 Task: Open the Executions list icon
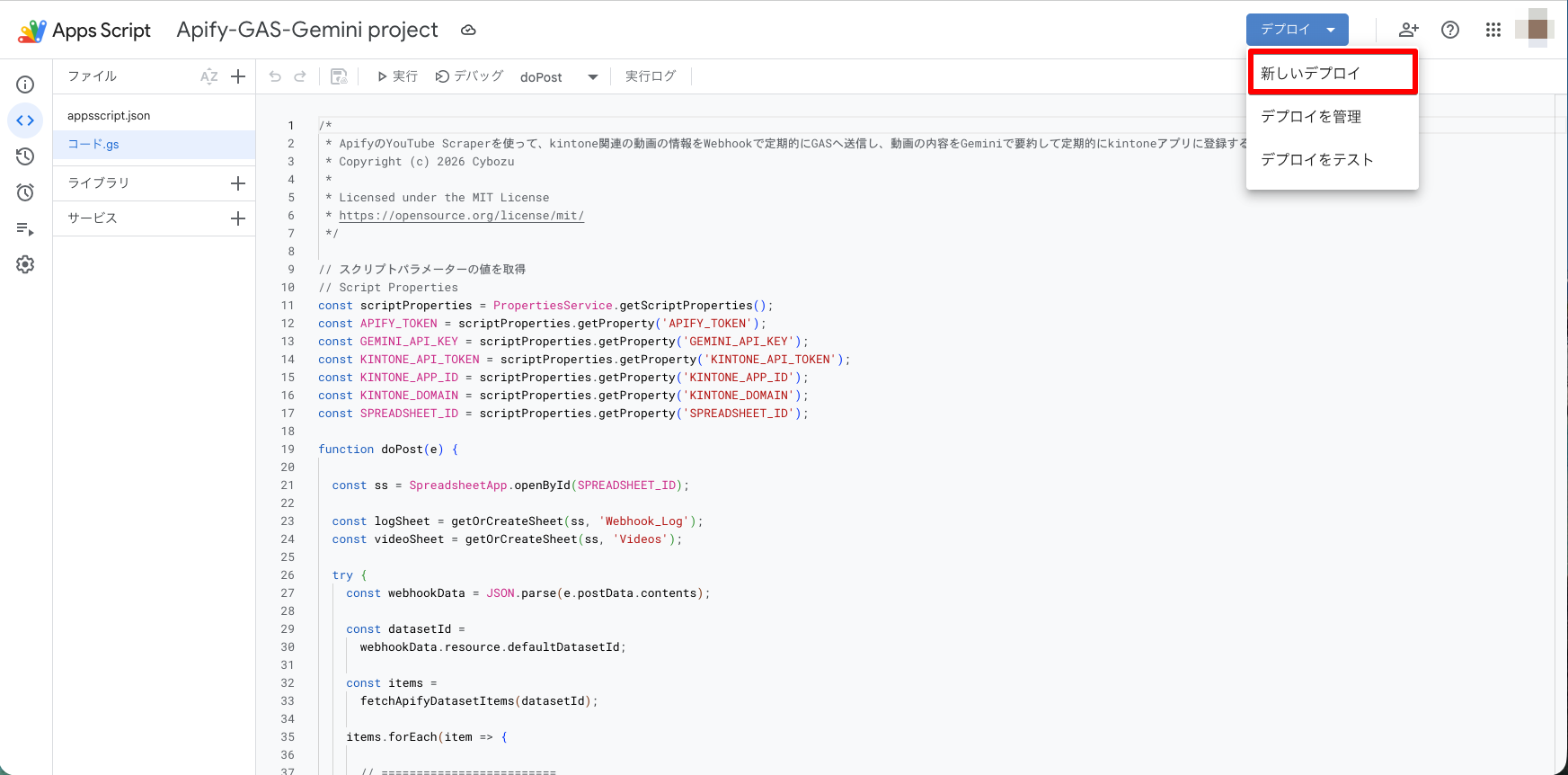[25, 228]
